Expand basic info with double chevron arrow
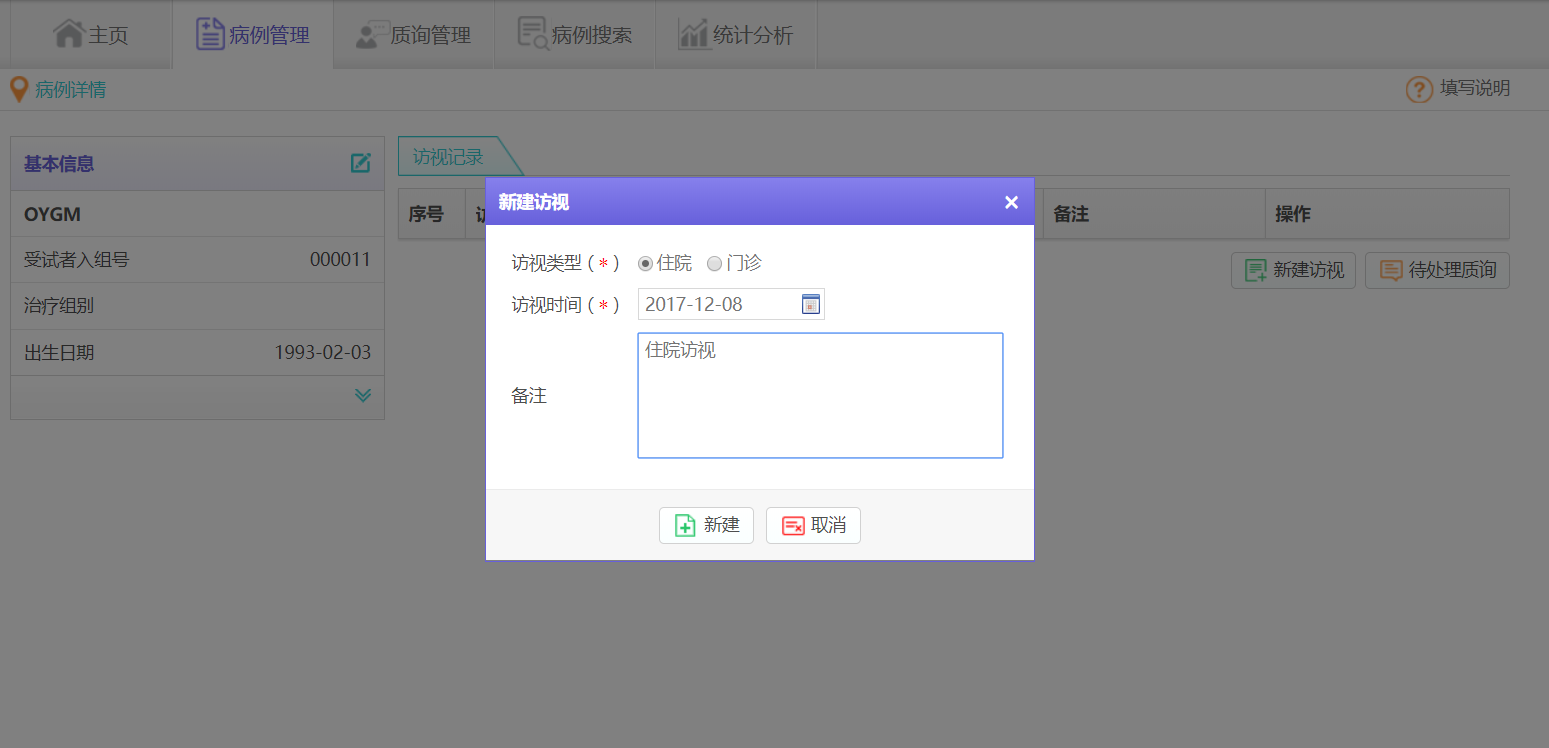The height and width of the screenshot is (748, 1549). pos(362,396)
